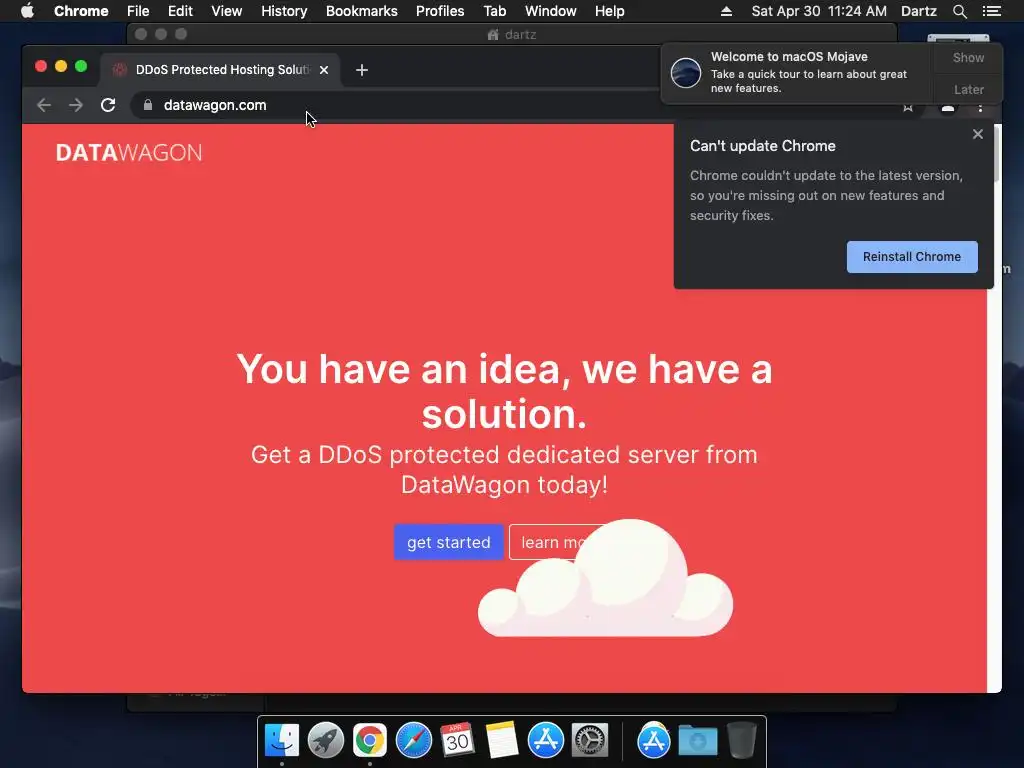
Task: Open the View menu
Action: pyautogui.click(x=227, y=11)
